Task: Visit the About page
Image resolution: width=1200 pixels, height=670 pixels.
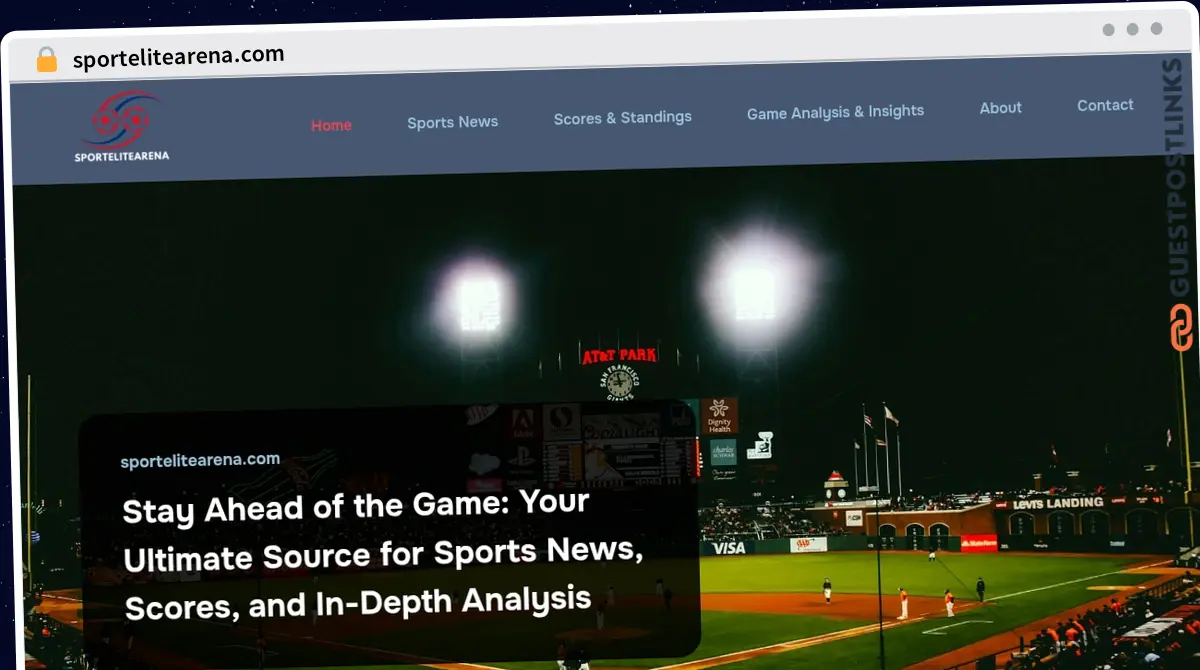Action: (1000, 108)
